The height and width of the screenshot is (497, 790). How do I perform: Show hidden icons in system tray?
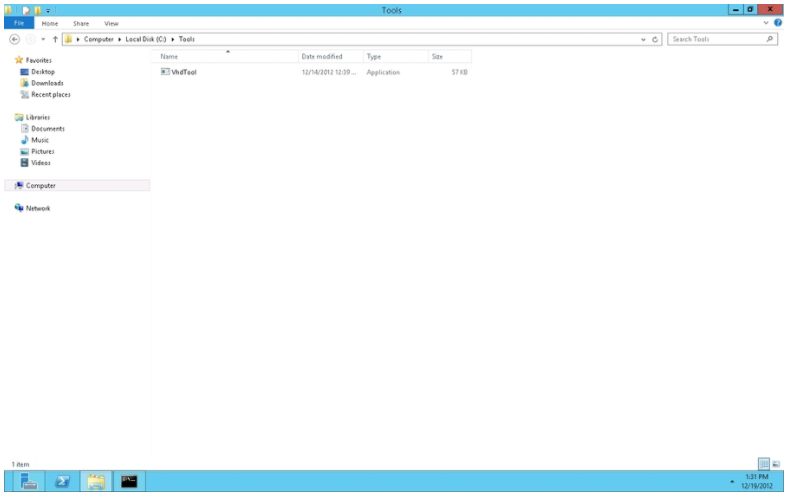click(732, 482)
